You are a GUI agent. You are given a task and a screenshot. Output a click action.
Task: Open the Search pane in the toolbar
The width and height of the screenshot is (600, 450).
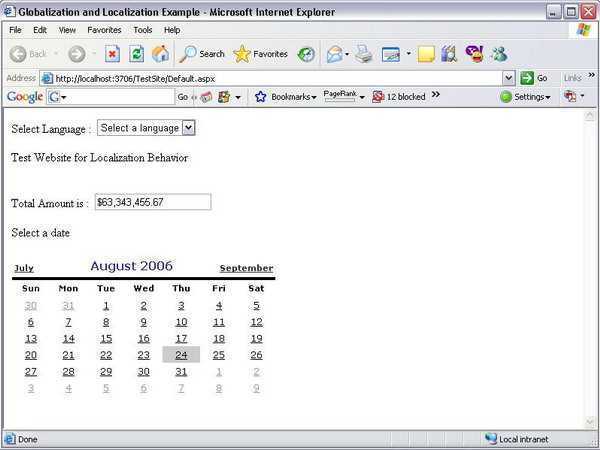(x=202, y=54)
